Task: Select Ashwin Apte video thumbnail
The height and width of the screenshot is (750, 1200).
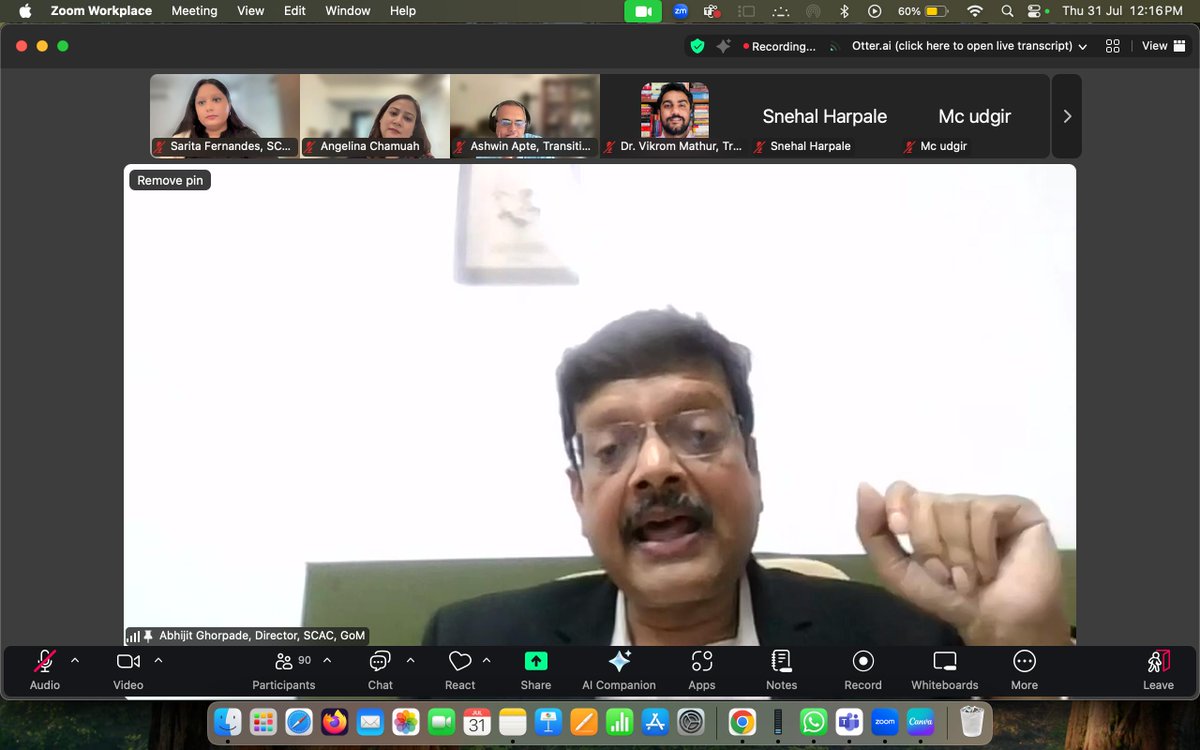Action: coord(525,116)
